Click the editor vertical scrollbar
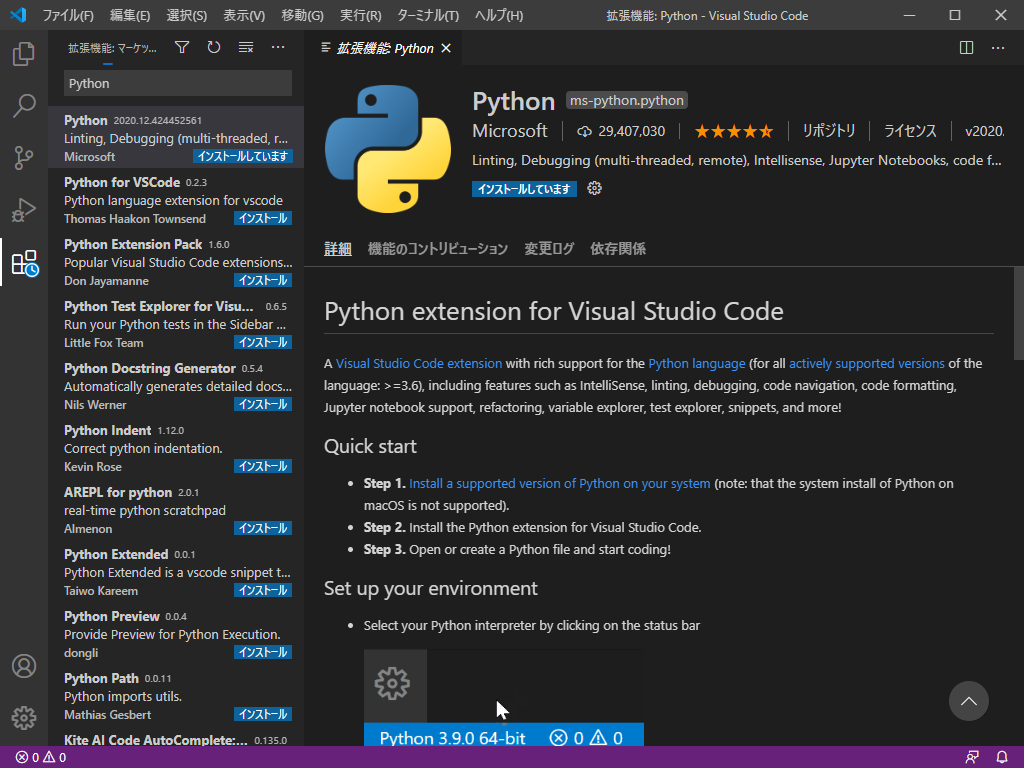Viewport: 1024px width, 768px height. point(1019,313)
